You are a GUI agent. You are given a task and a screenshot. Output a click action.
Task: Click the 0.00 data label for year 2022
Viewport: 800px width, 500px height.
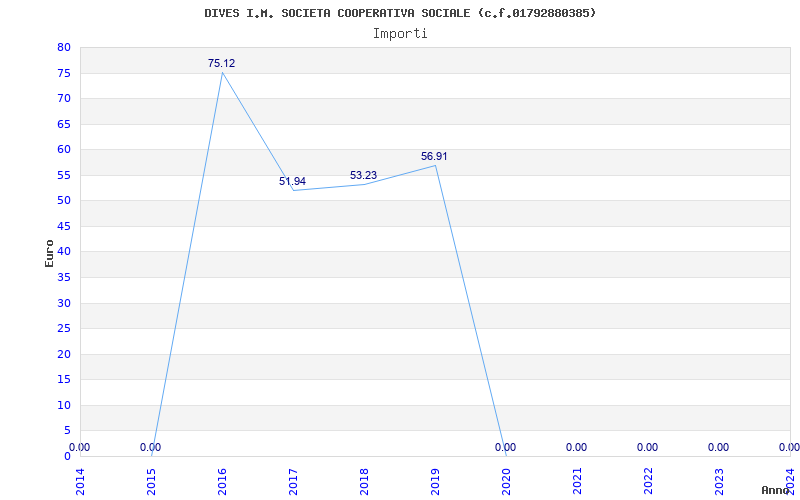(x=647, y=447)
